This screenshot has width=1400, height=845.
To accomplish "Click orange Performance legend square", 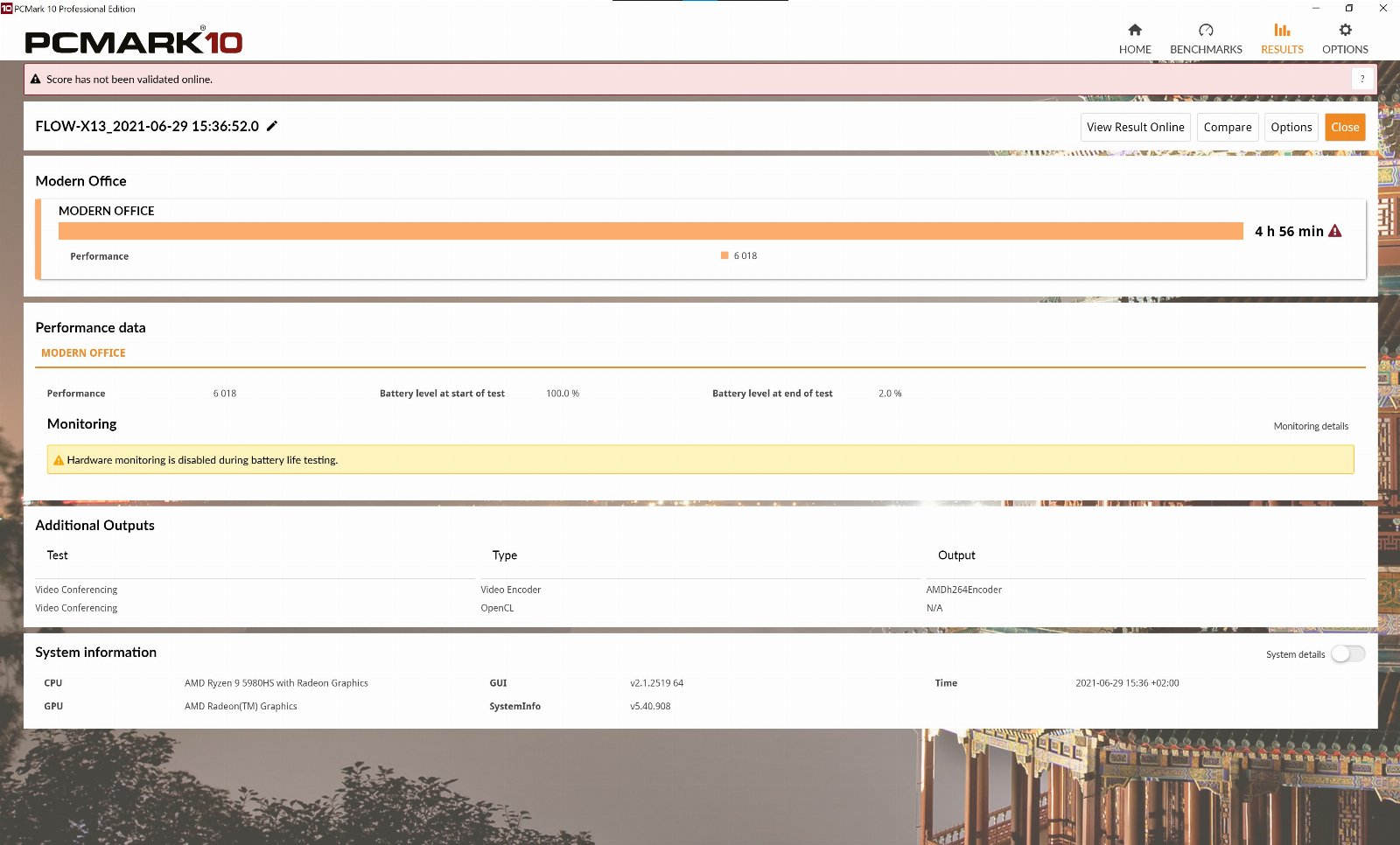I will [x=724, y=255].
